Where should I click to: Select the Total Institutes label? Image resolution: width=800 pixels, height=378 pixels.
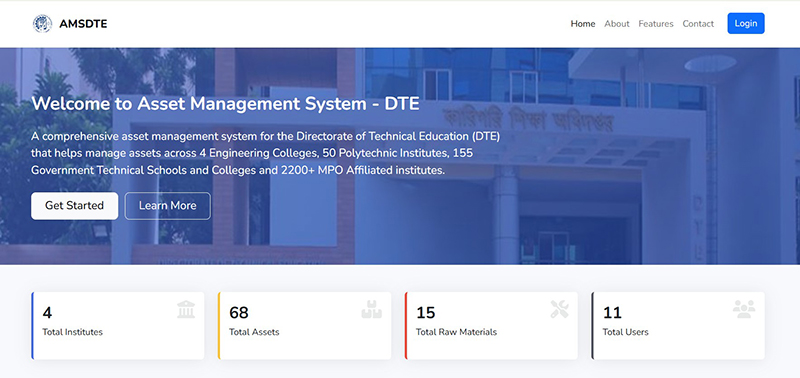click(x=72, y=332)
